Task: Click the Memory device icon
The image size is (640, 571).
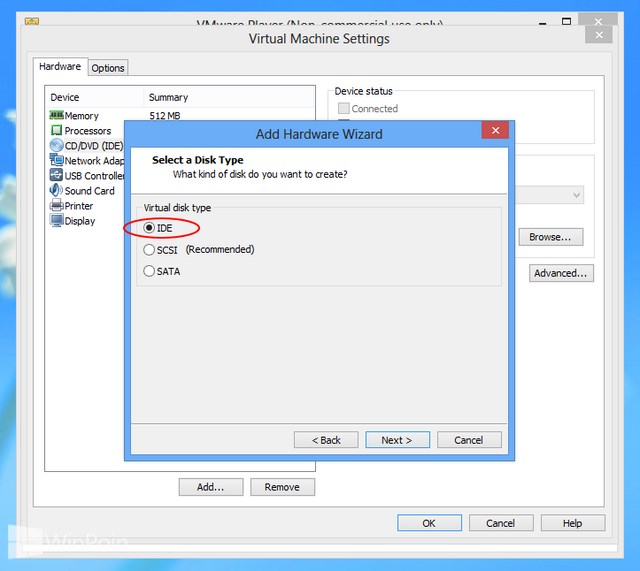Action: click(56, 115)
